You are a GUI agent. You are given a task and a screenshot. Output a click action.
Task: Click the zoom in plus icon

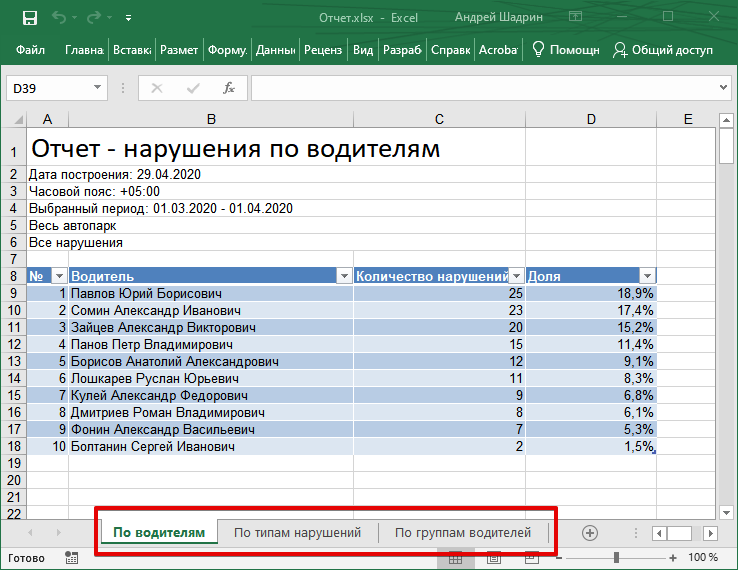click(674, 557)
